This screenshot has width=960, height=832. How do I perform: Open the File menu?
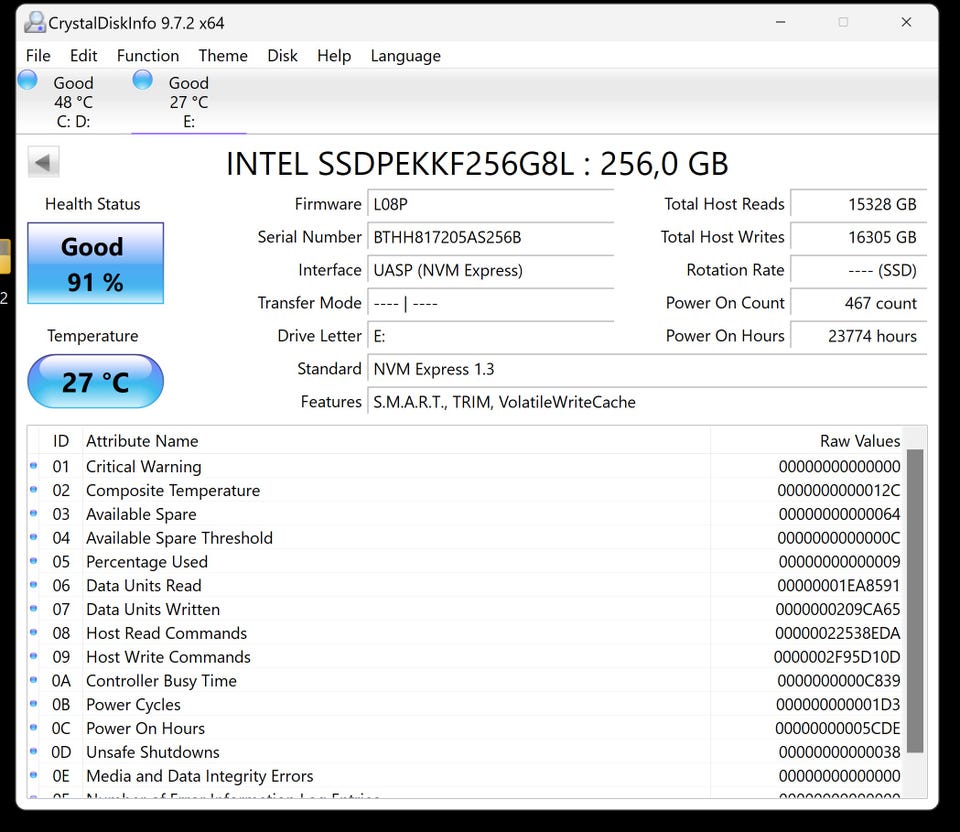38,56
